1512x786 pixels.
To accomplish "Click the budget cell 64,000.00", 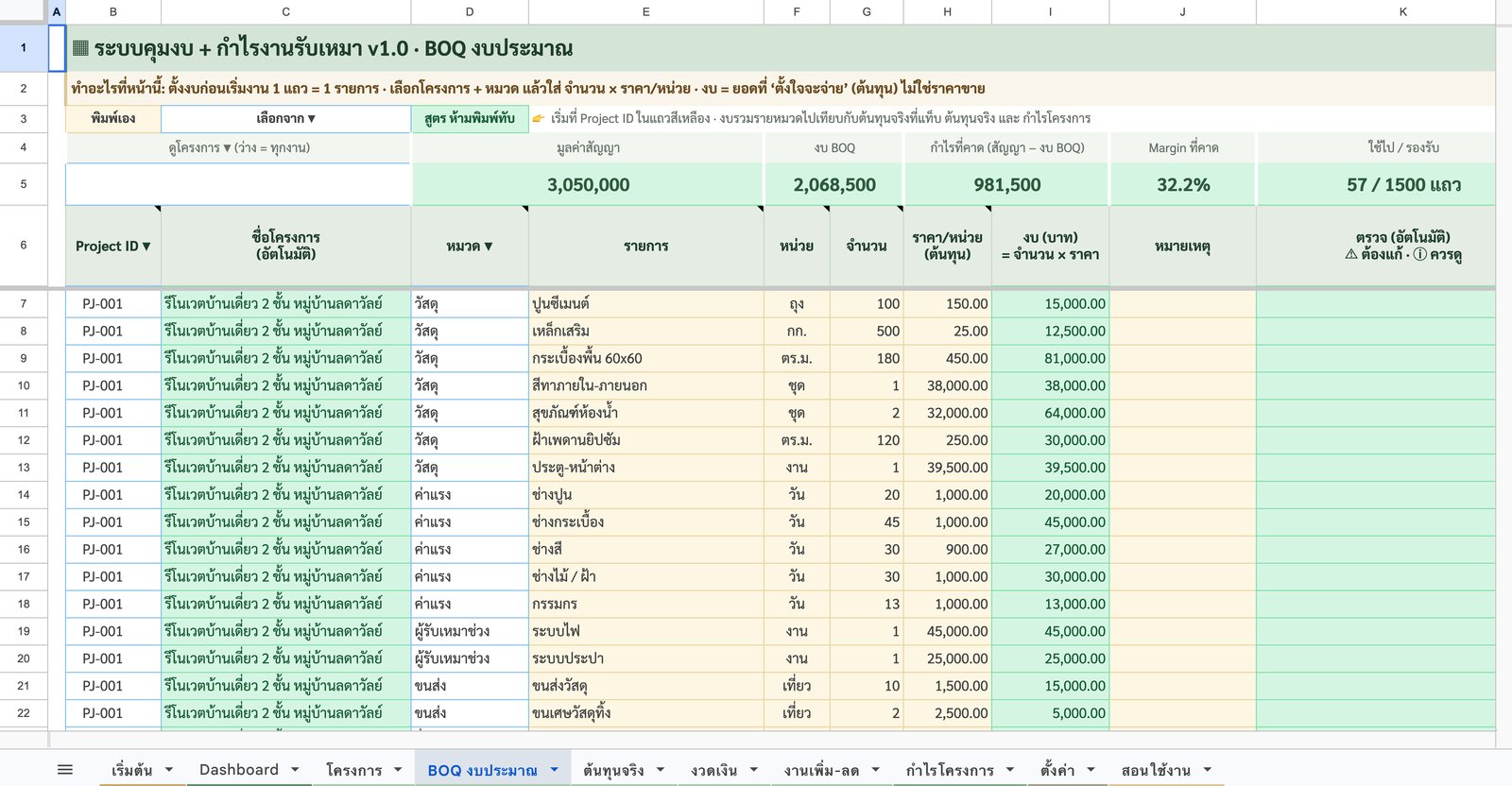I will click(1050, 413).
